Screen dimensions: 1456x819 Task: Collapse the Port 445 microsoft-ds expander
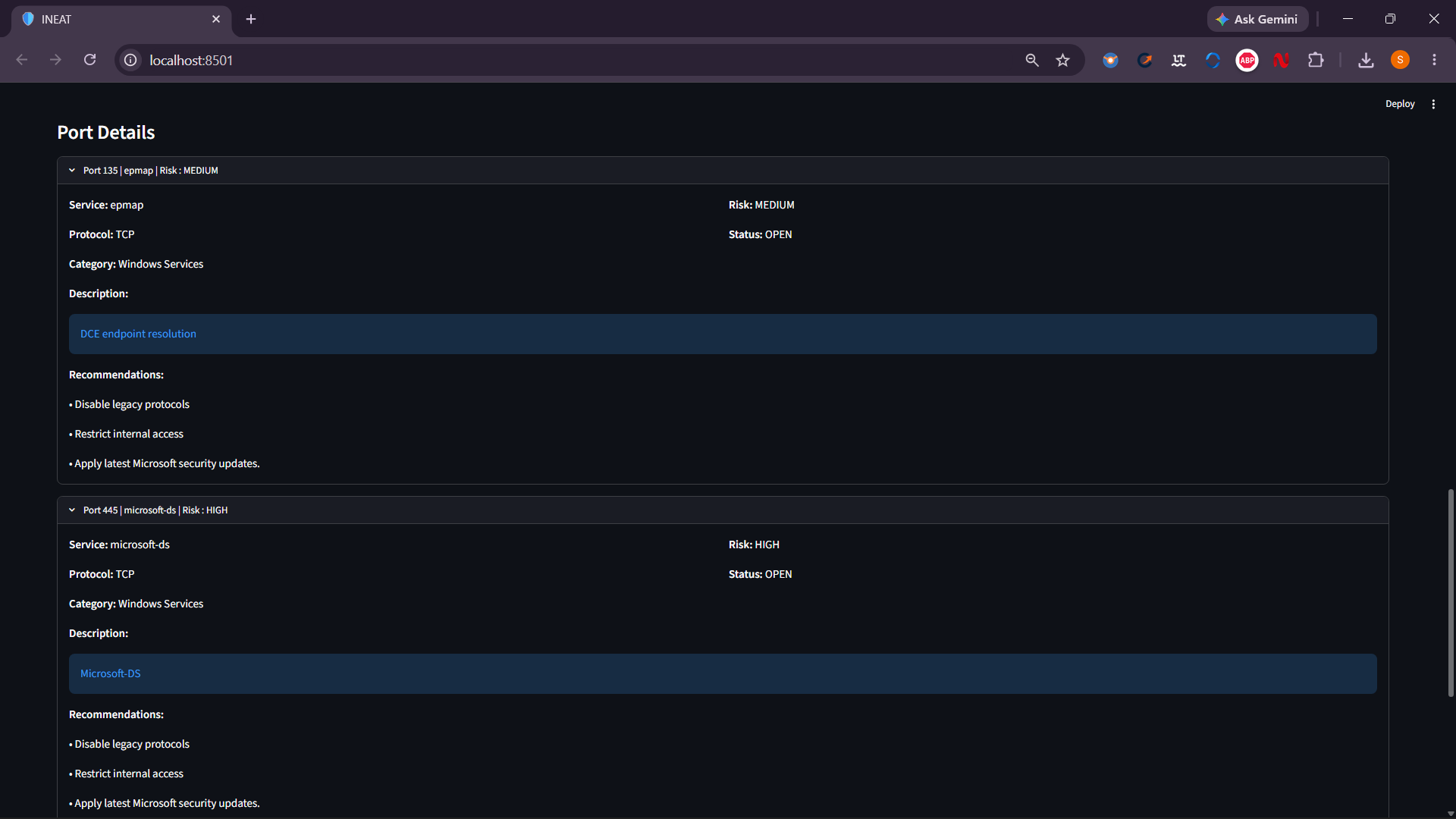click(723, 510)
